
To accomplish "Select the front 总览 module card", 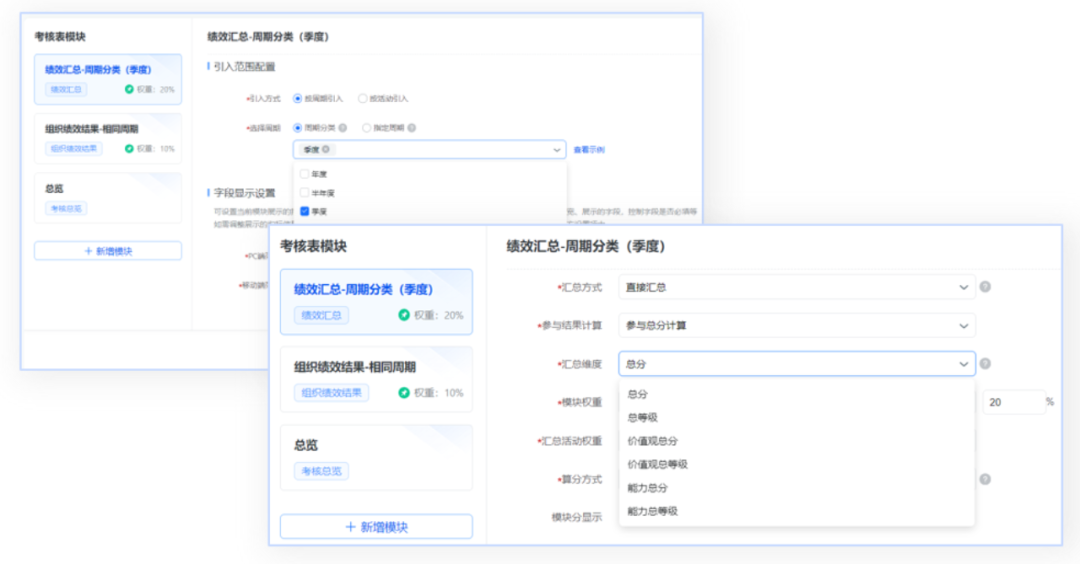I will point(376,458).
